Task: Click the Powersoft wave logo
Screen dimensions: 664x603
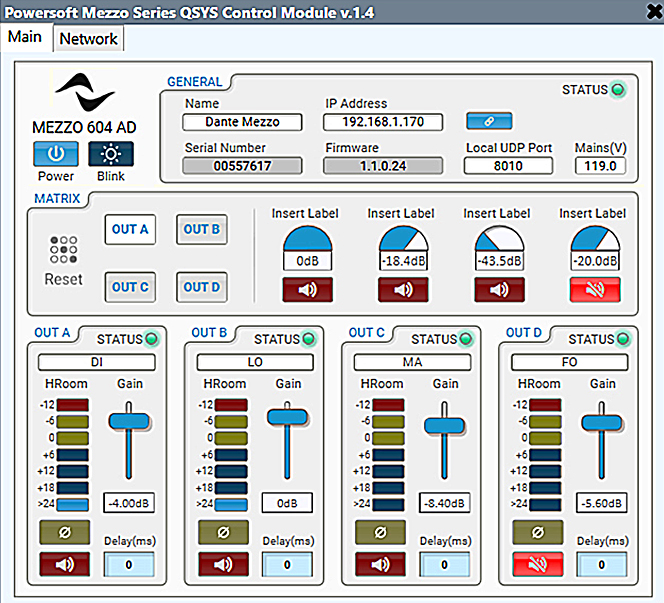Action: tap(85, 92)
